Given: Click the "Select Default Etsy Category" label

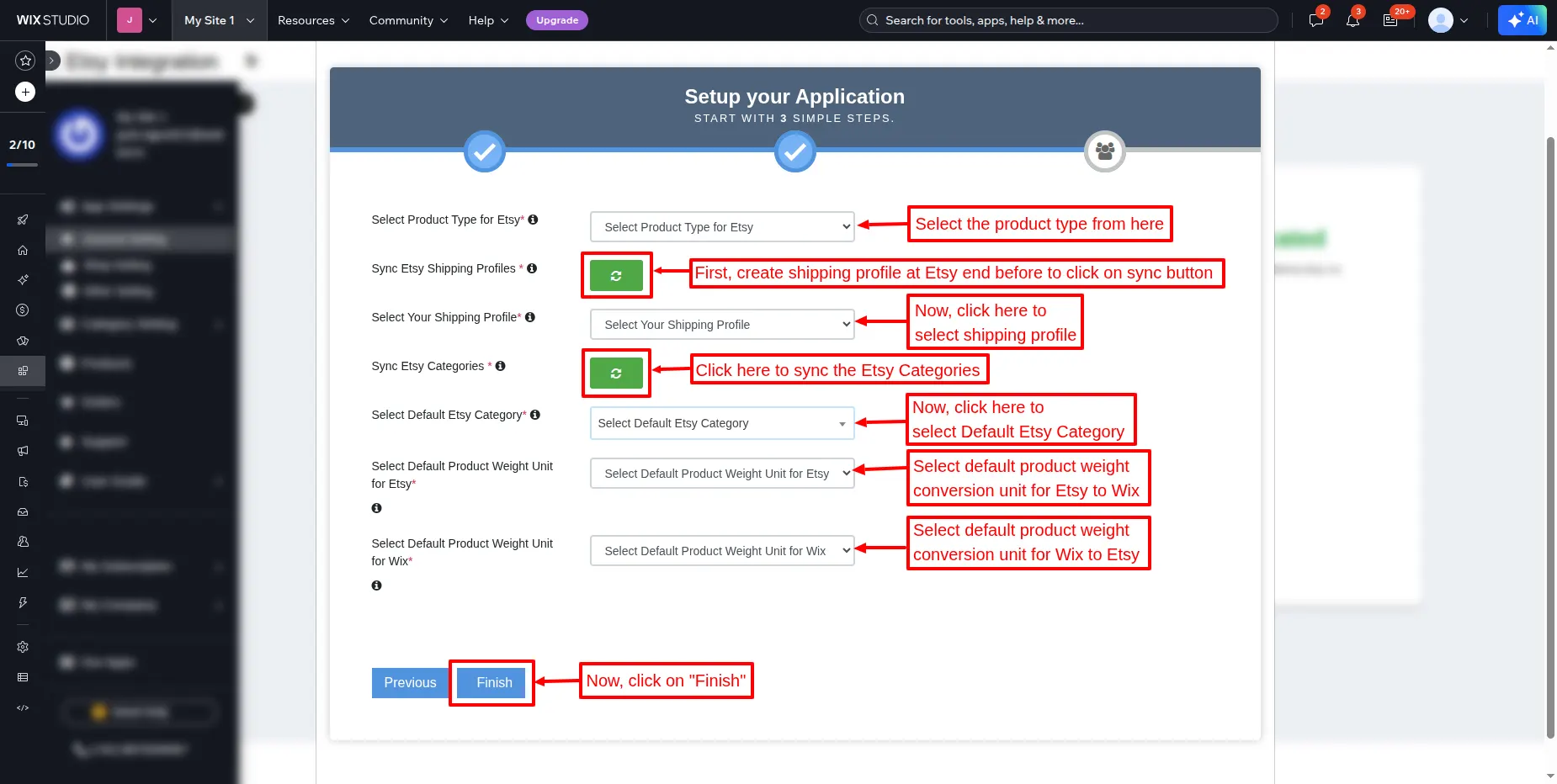Looking at the screenshot, I should (448, 415).
